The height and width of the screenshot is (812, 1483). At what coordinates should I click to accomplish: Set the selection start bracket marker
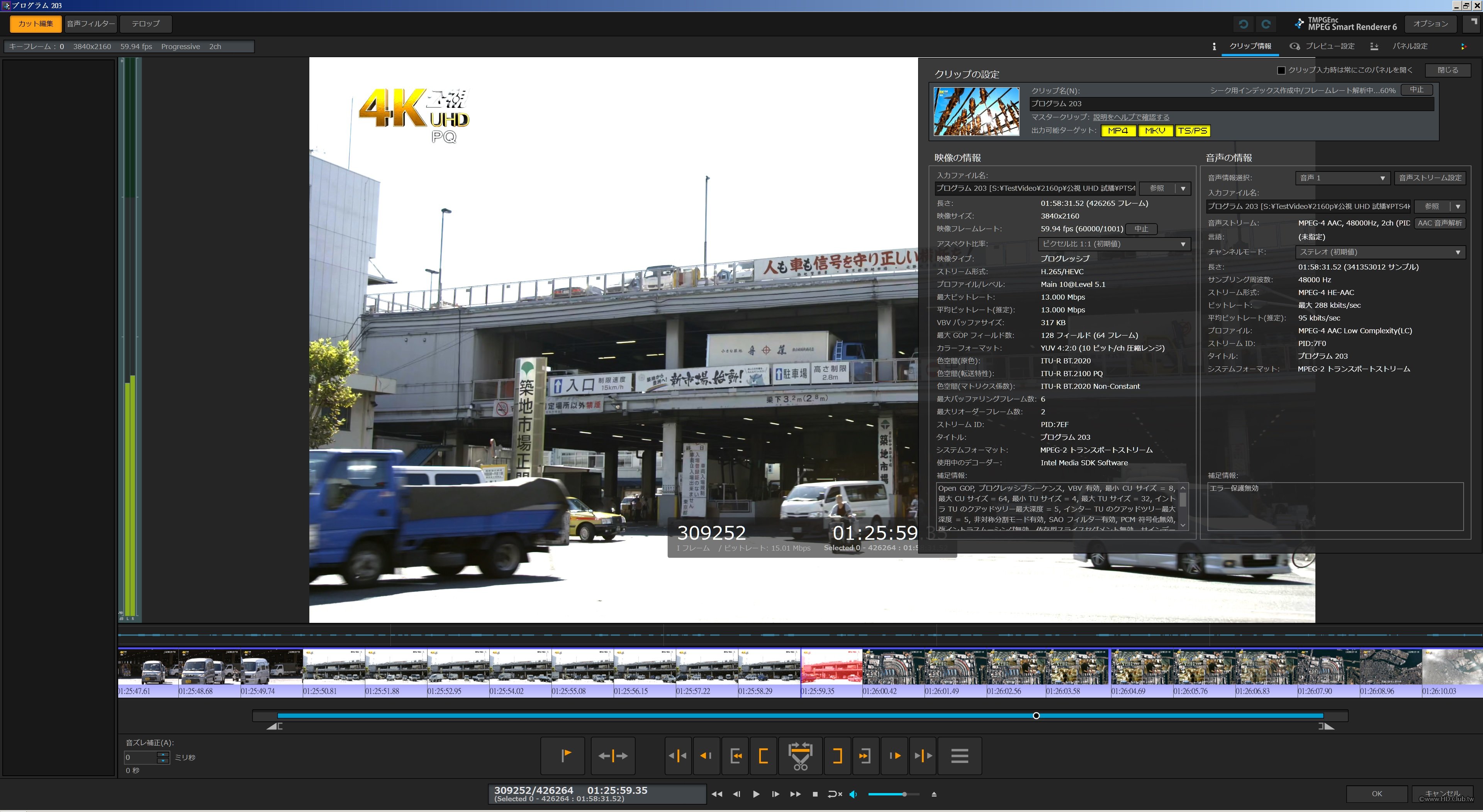(764, 756)
